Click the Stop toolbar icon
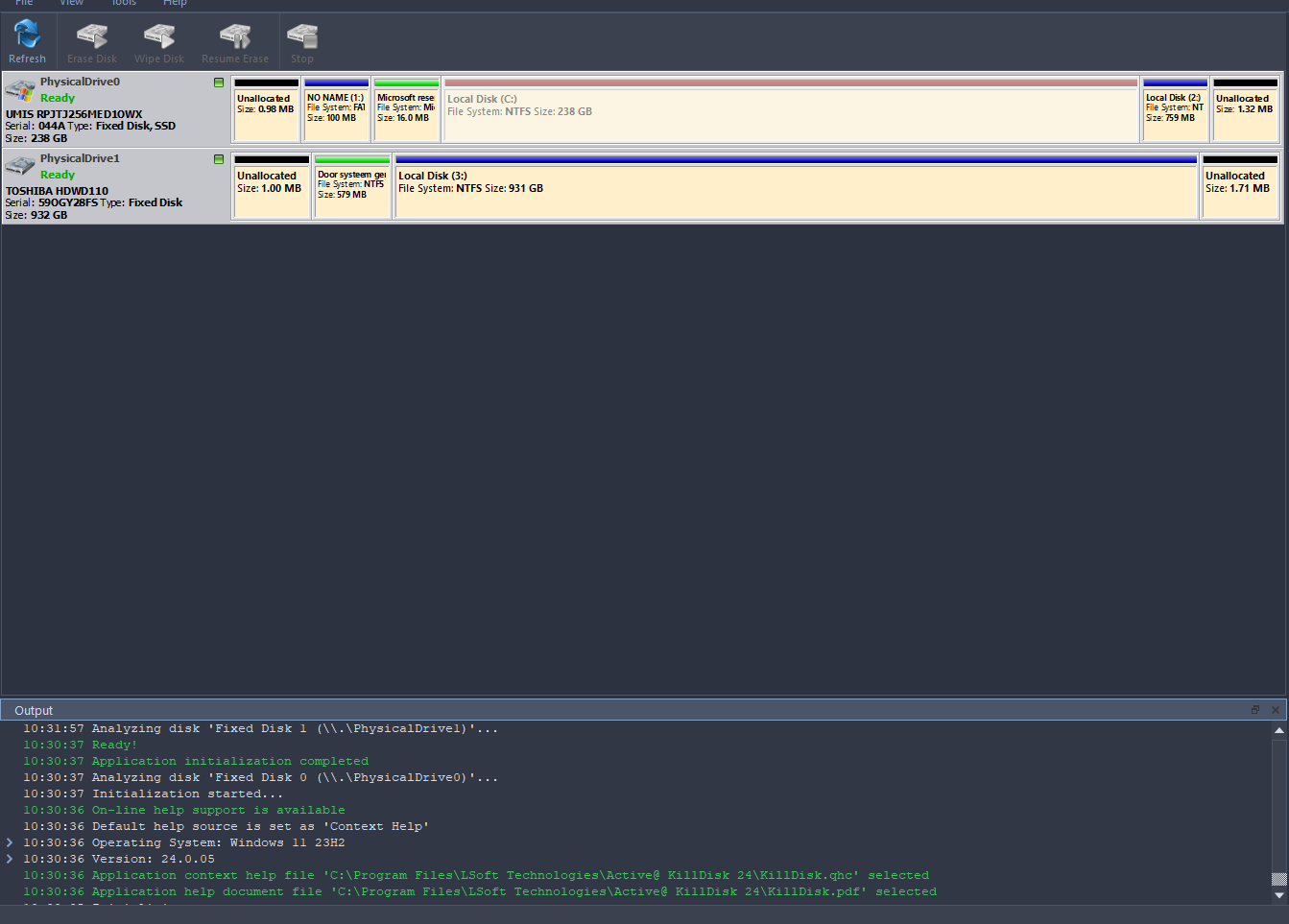The height and width of the screenshot is (924, 1289). point(302,42)
